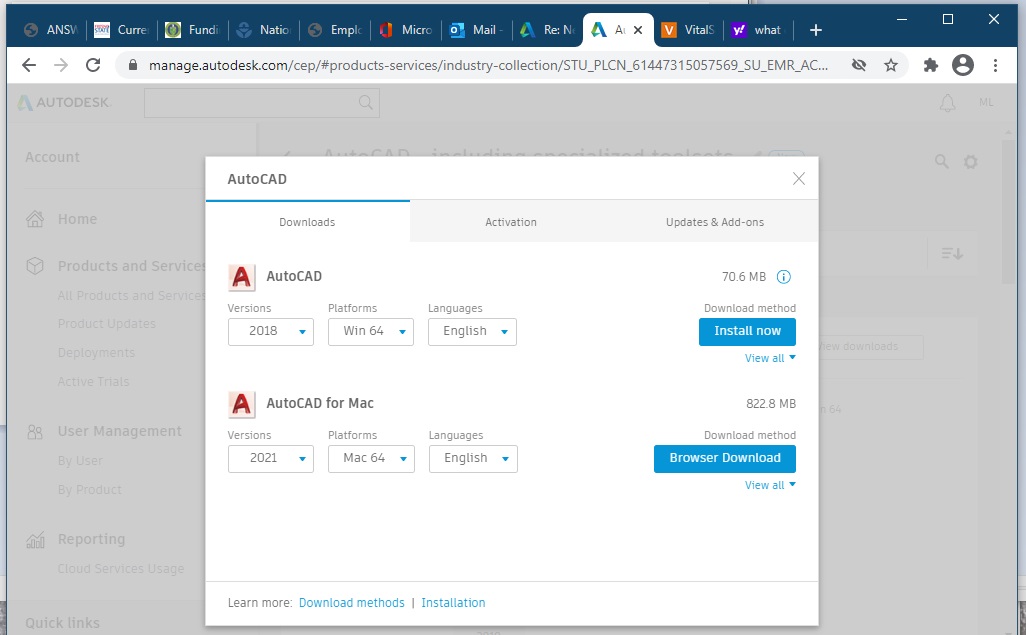Select Deployments in sidebar
This screenshot has height=635, width=1026.
(96, 352)
